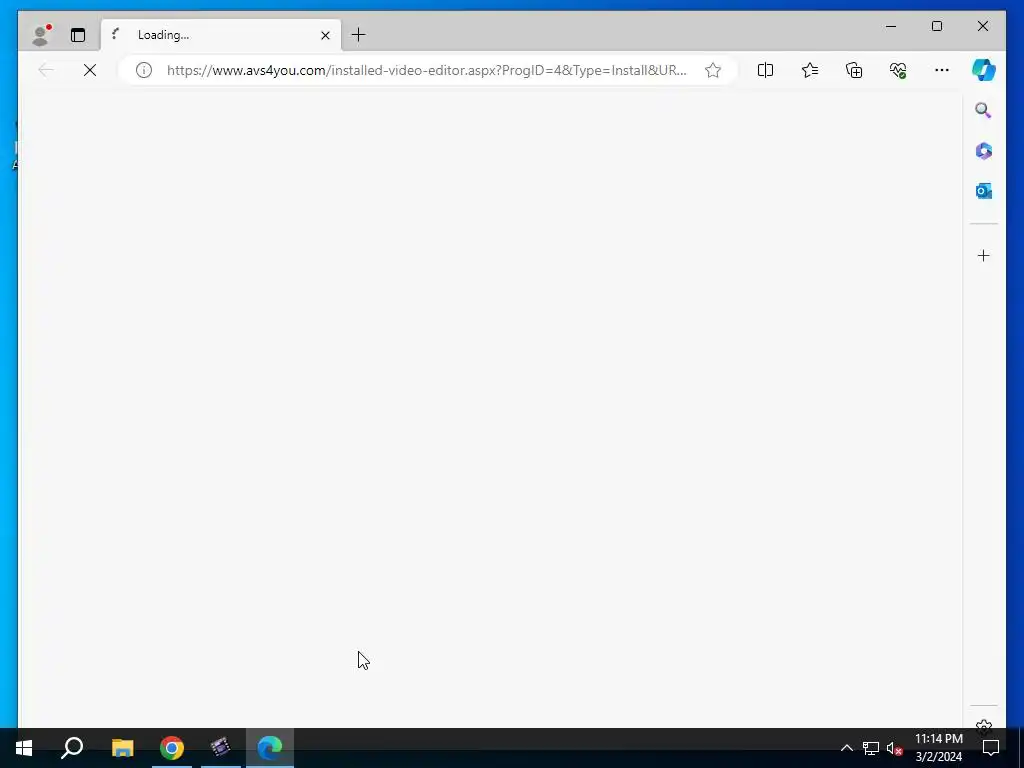Open Browser essentials
The height and width of the screenshot is (768, 1024).
click(898, 70)
